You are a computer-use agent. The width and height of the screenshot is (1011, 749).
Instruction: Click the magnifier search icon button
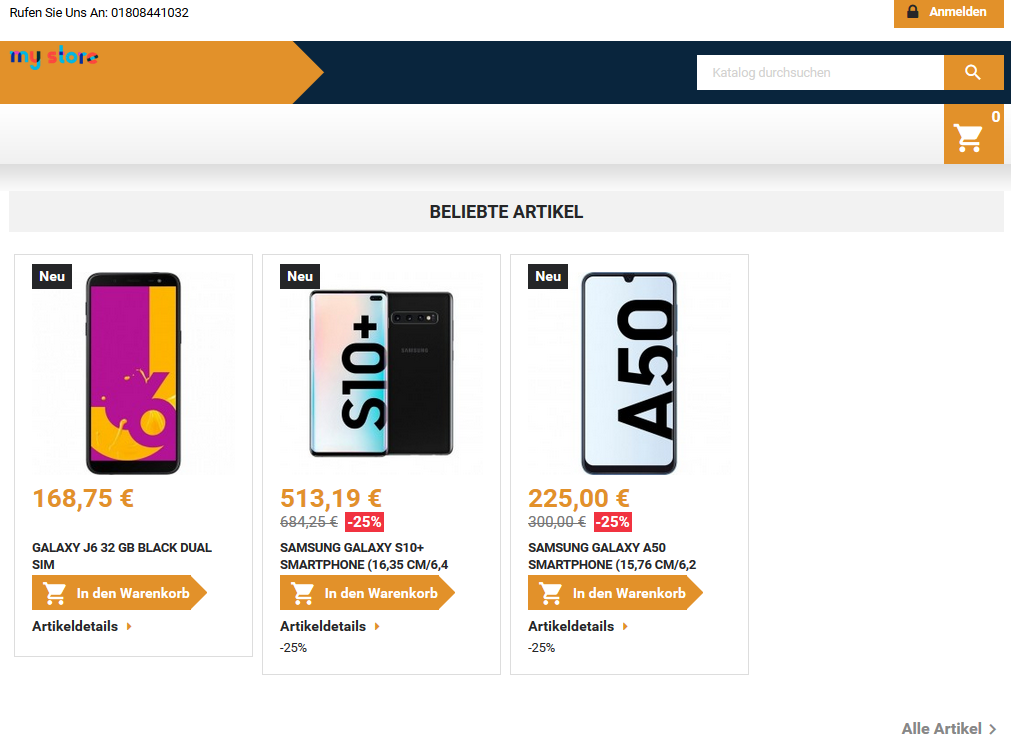tap(973, 72)
